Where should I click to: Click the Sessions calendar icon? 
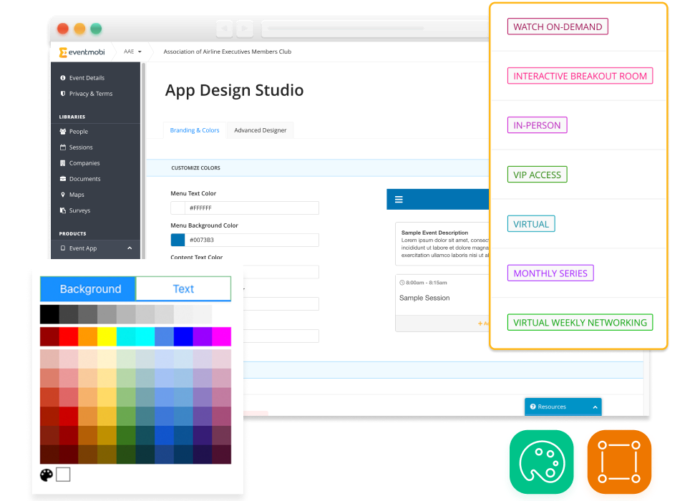click(x=62, y=147)
